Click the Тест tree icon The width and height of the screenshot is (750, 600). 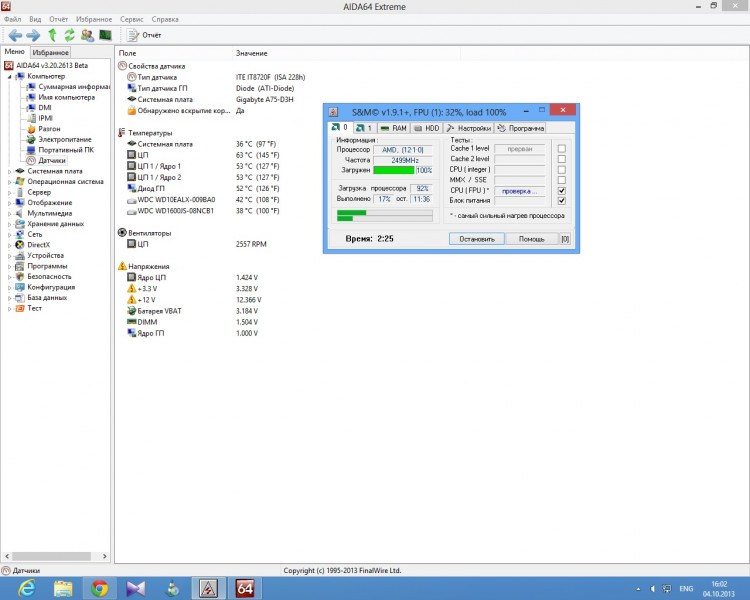20,308
